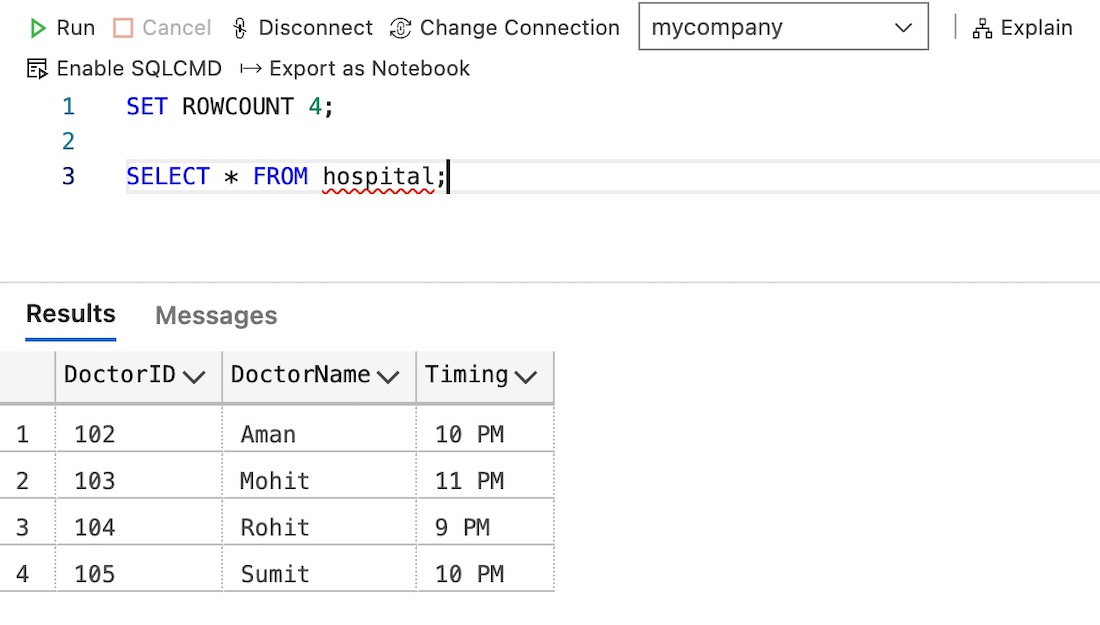
Task: Select row number 2 header
Action: (x=23, y=481)
